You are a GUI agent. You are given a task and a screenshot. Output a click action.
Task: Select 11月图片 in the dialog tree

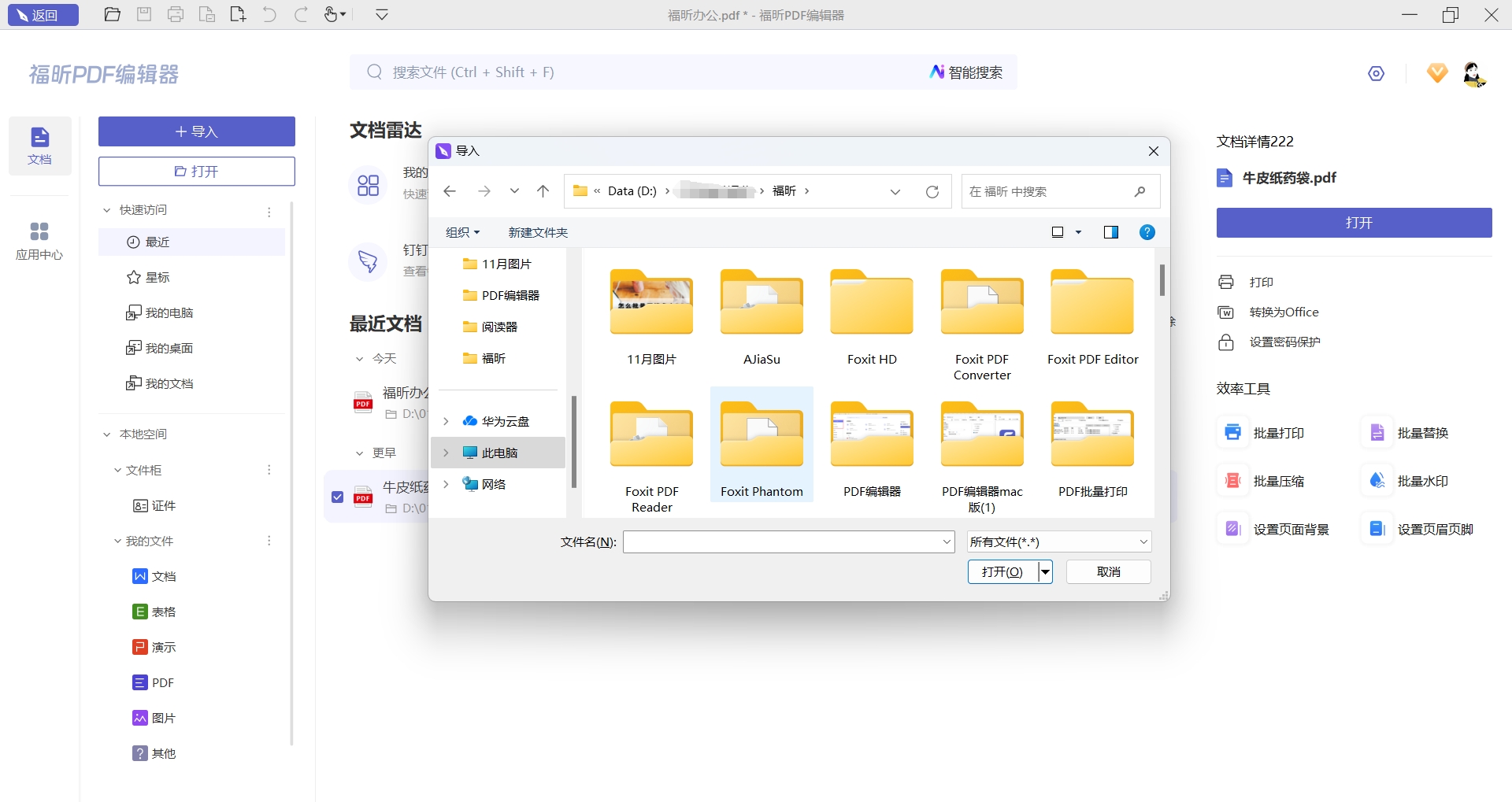(x=498, y=264)
